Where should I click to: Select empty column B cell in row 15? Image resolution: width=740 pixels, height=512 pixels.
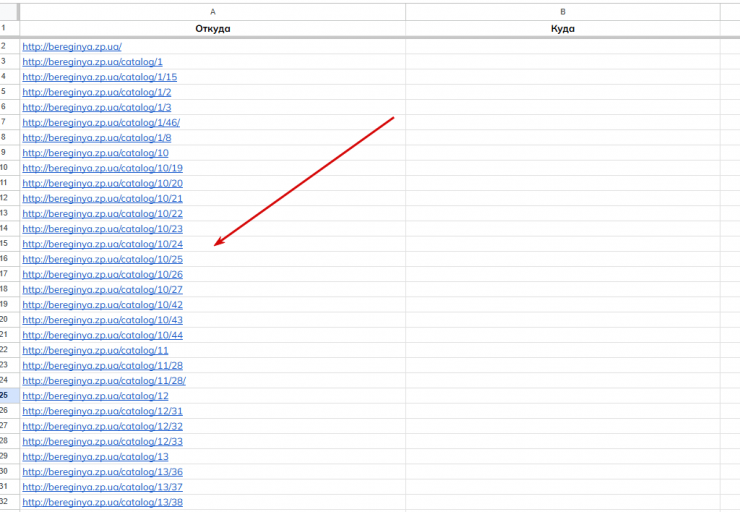[x=563, y=243]
